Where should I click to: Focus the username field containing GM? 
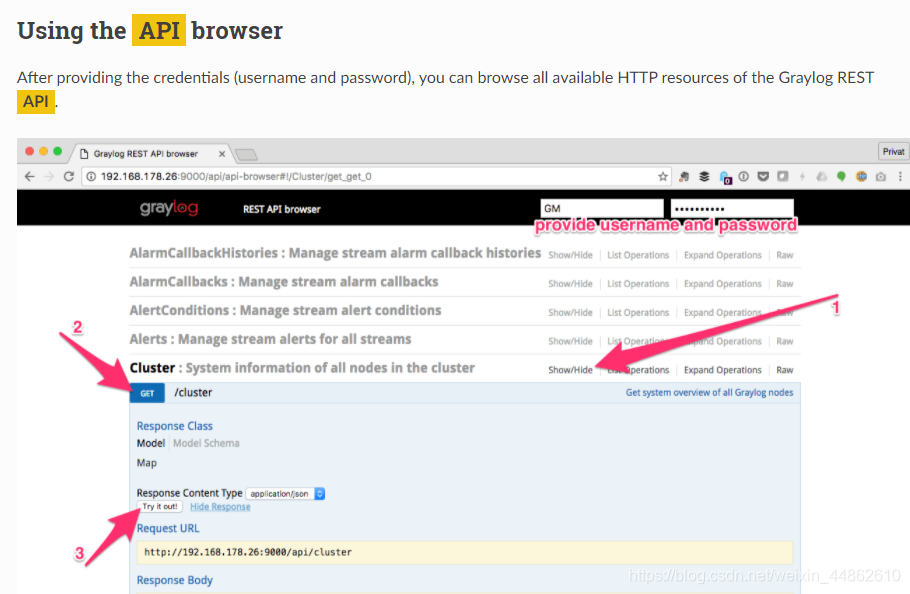coord(602,208)
